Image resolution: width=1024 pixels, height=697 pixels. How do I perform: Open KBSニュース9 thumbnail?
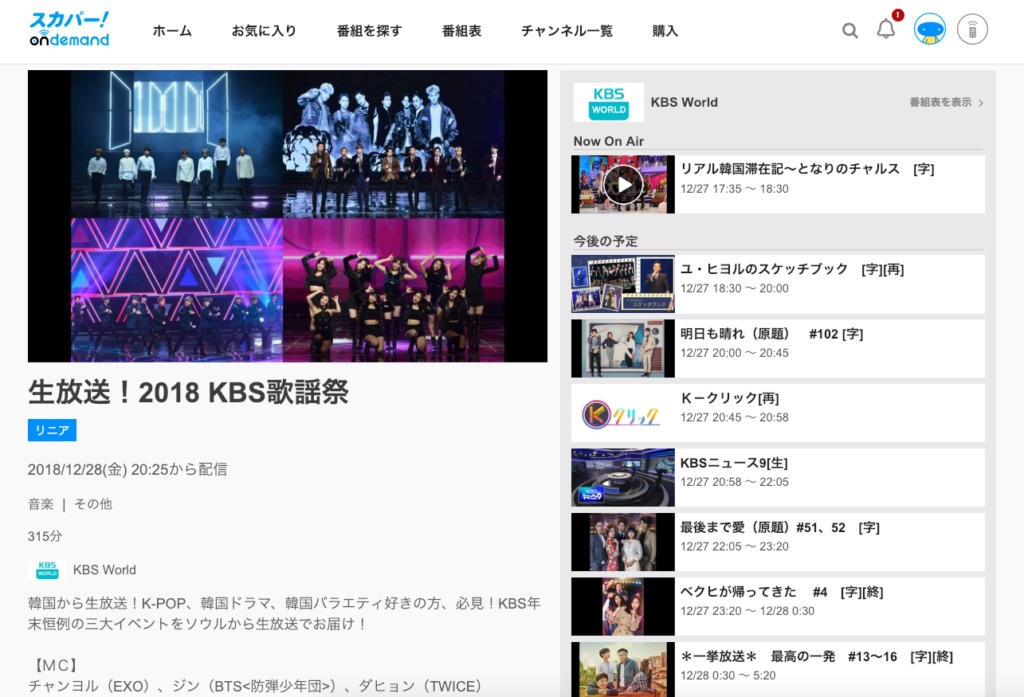[x=622, y=478]
